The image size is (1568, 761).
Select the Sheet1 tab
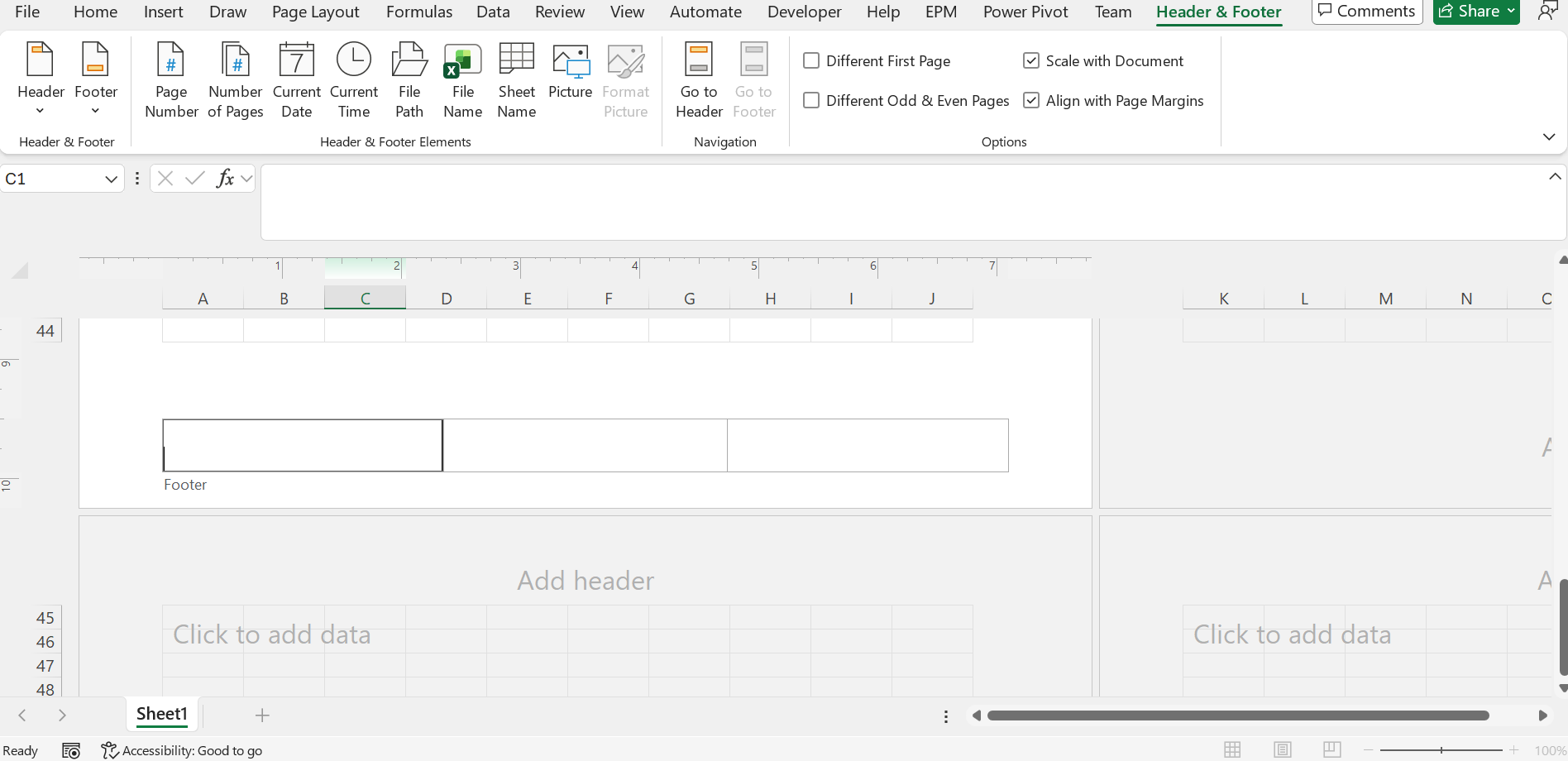[x=162, y=714]
